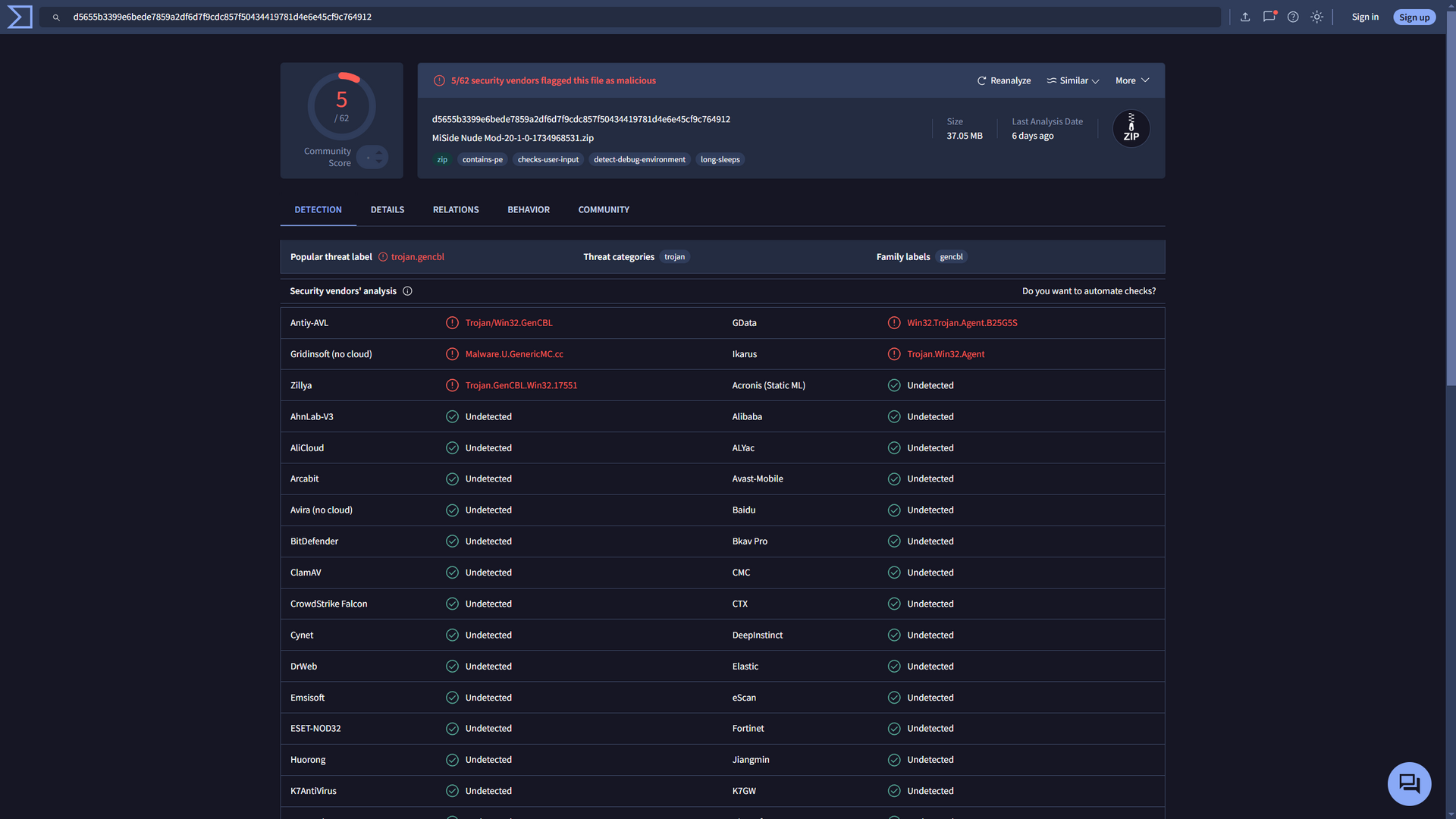The height and width of the screenshot is (819, 1456).
Task: Click the zip tag
Action: click(442, 160)
